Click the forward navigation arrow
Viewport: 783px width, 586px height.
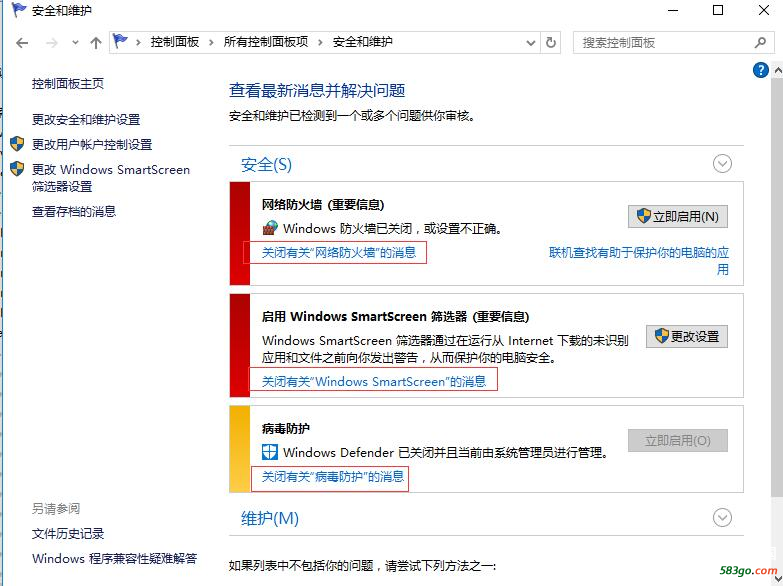click(51, 43)
